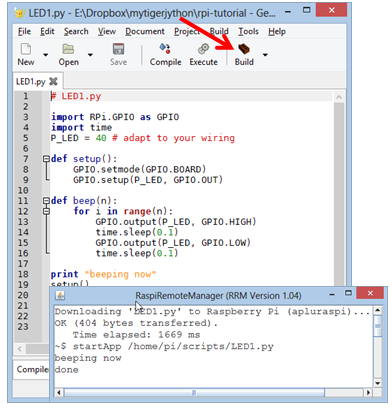Click RaspiRemoteManager horizontal scroll right arrow

368,392
